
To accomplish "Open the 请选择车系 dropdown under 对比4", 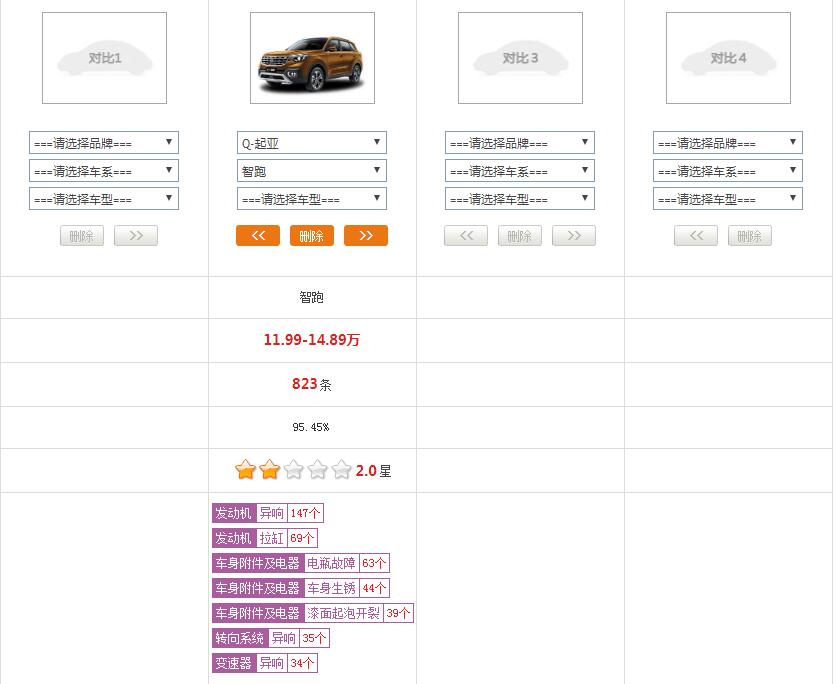I will click(x=728, y=171).
